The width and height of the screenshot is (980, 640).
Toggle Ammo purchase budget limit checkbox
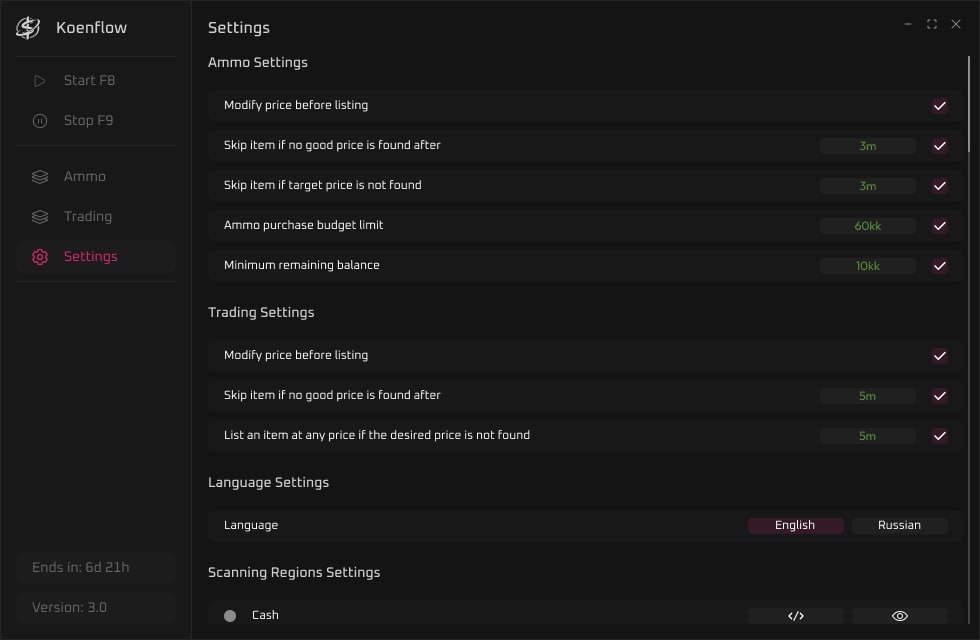click(939, 226)
